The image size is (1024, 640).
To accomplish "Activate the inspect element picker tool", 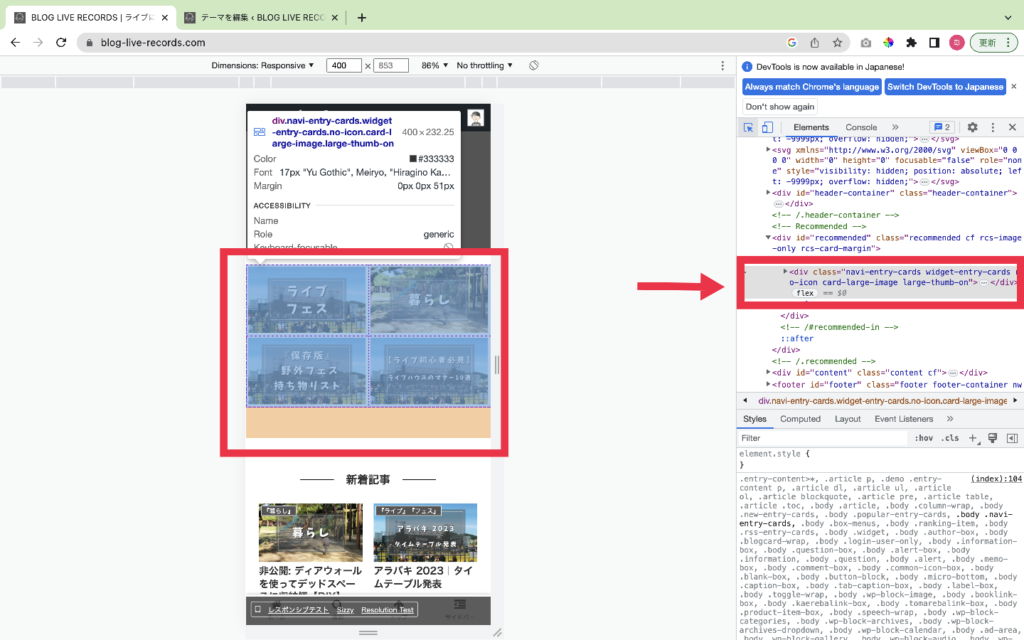I will 748,127.
